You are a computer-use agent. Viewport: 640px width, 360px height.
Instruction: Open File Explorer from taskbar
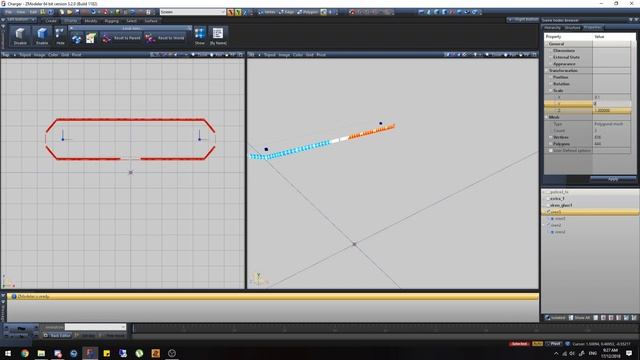click(41, 353)
